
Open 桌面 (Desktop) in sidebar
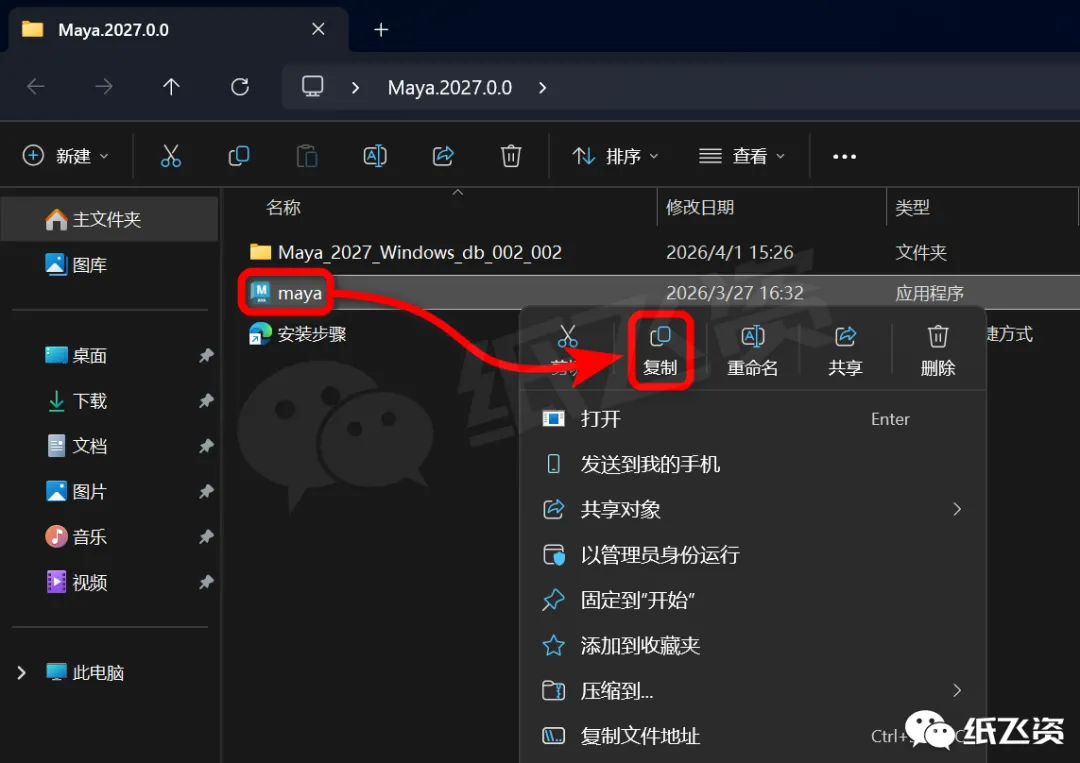pos(76,355)
